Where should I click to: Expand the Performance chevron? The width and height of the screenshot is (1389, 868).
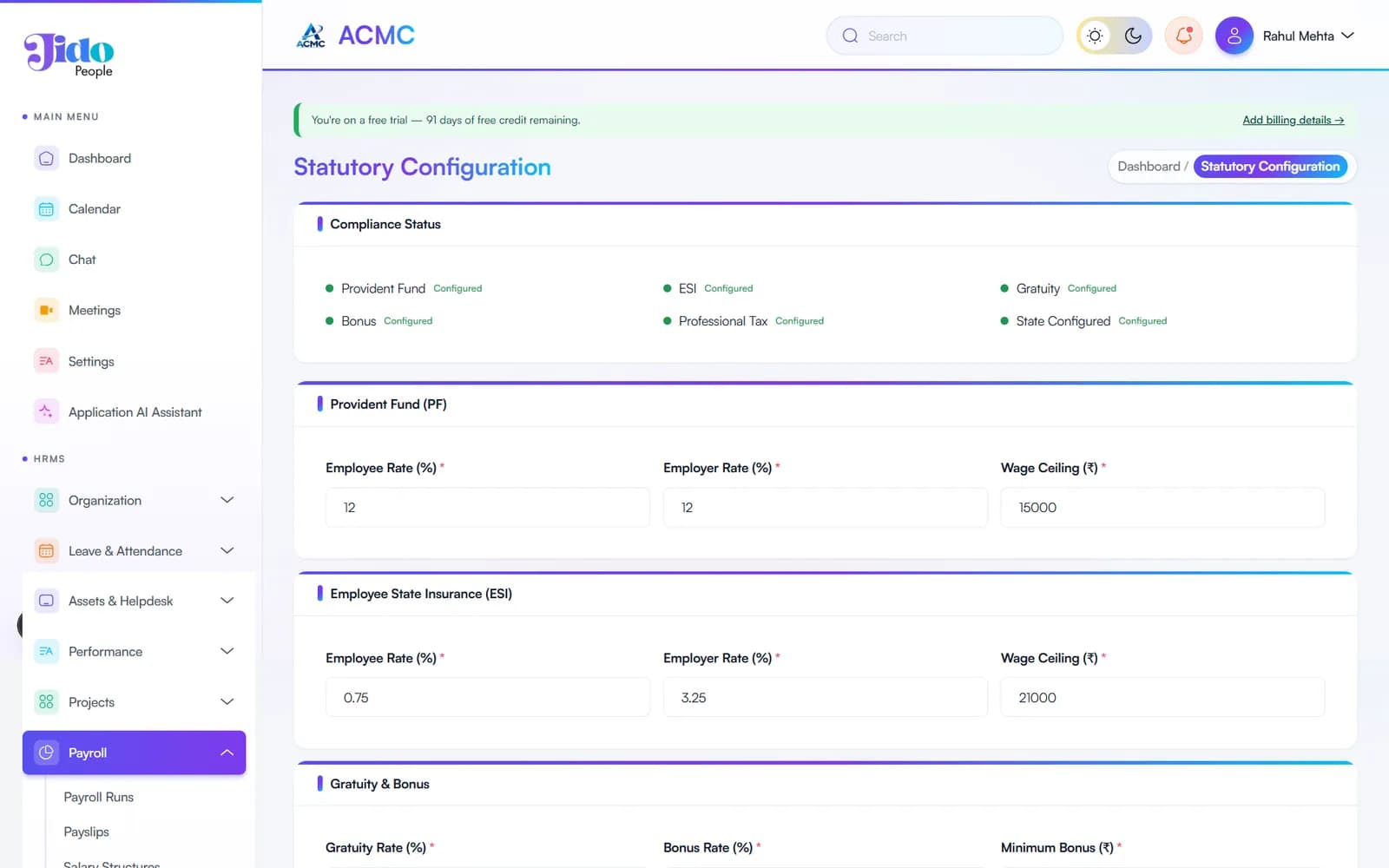tap(227, 652)
